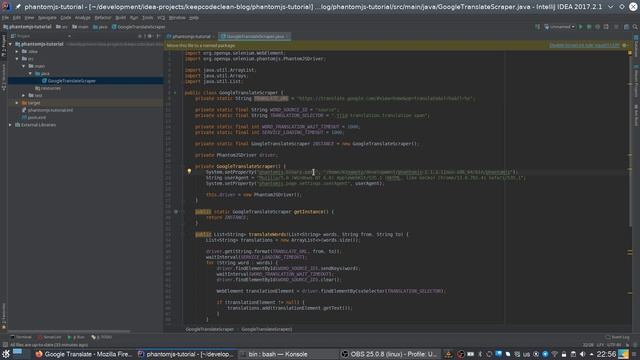Click the Project Structure toolbar icon
The height and width of the screenshot is (360, 640).
[x=627, y=27]
